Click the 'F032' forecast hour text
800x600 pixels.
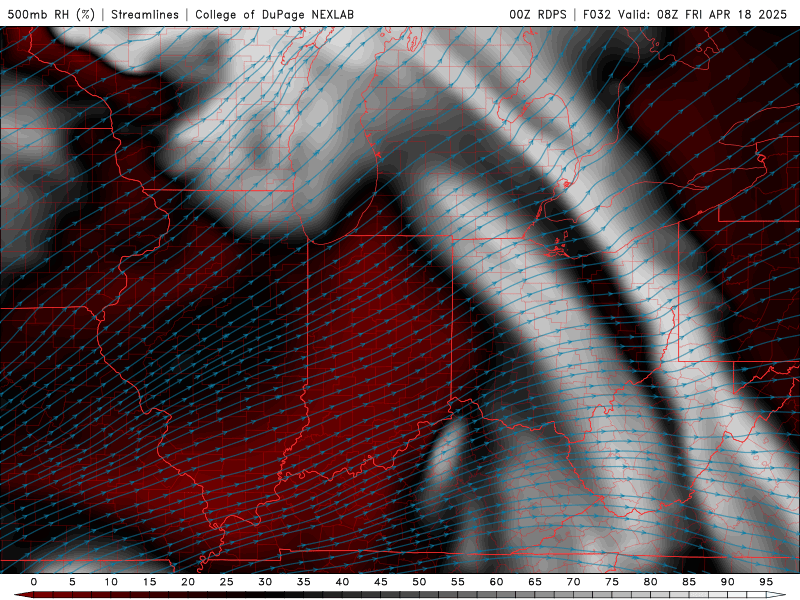coord(596,14)
